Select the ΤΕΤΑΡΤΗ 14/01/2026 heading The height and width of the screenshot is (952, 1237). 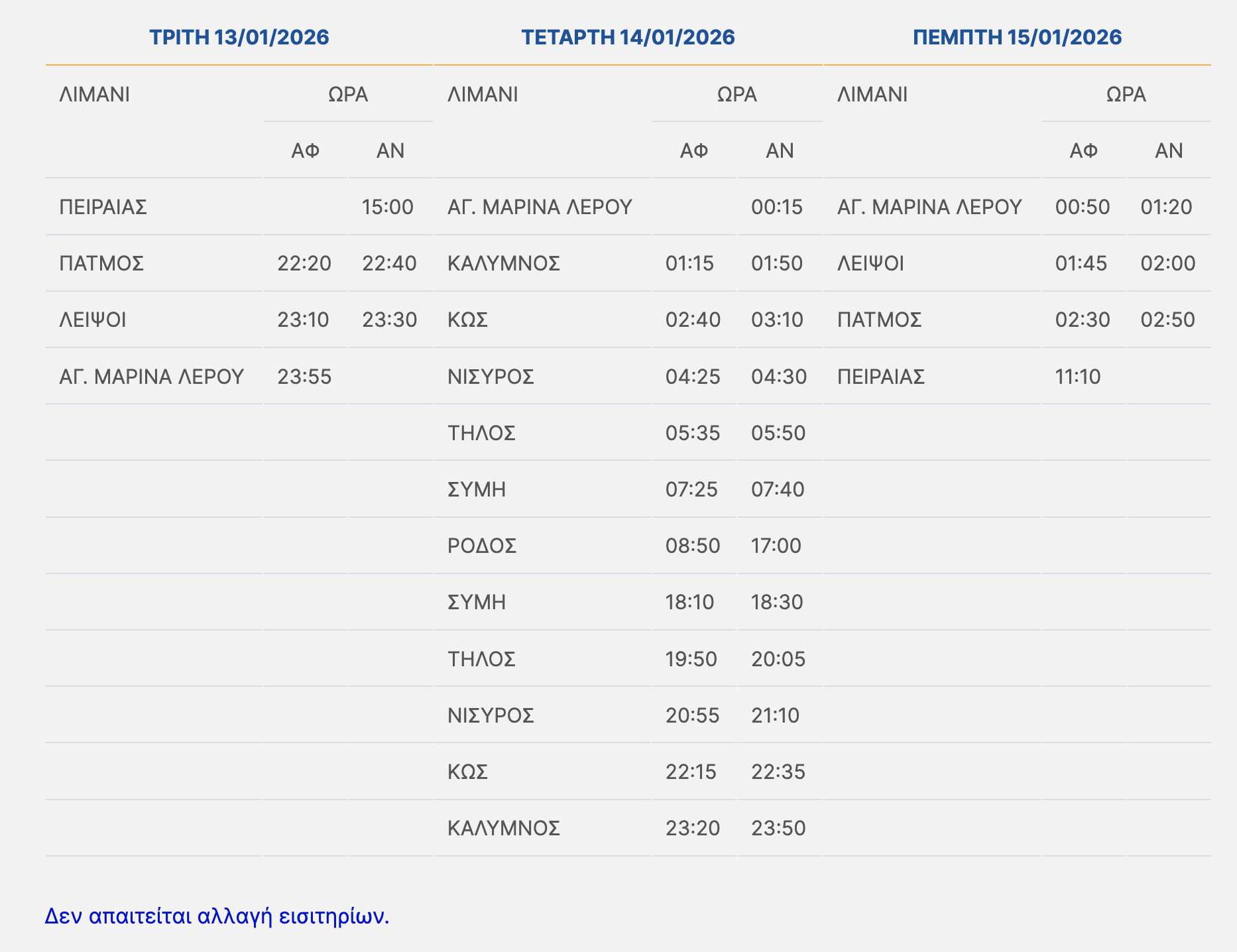pyautogui.click(x=628, y=37)
